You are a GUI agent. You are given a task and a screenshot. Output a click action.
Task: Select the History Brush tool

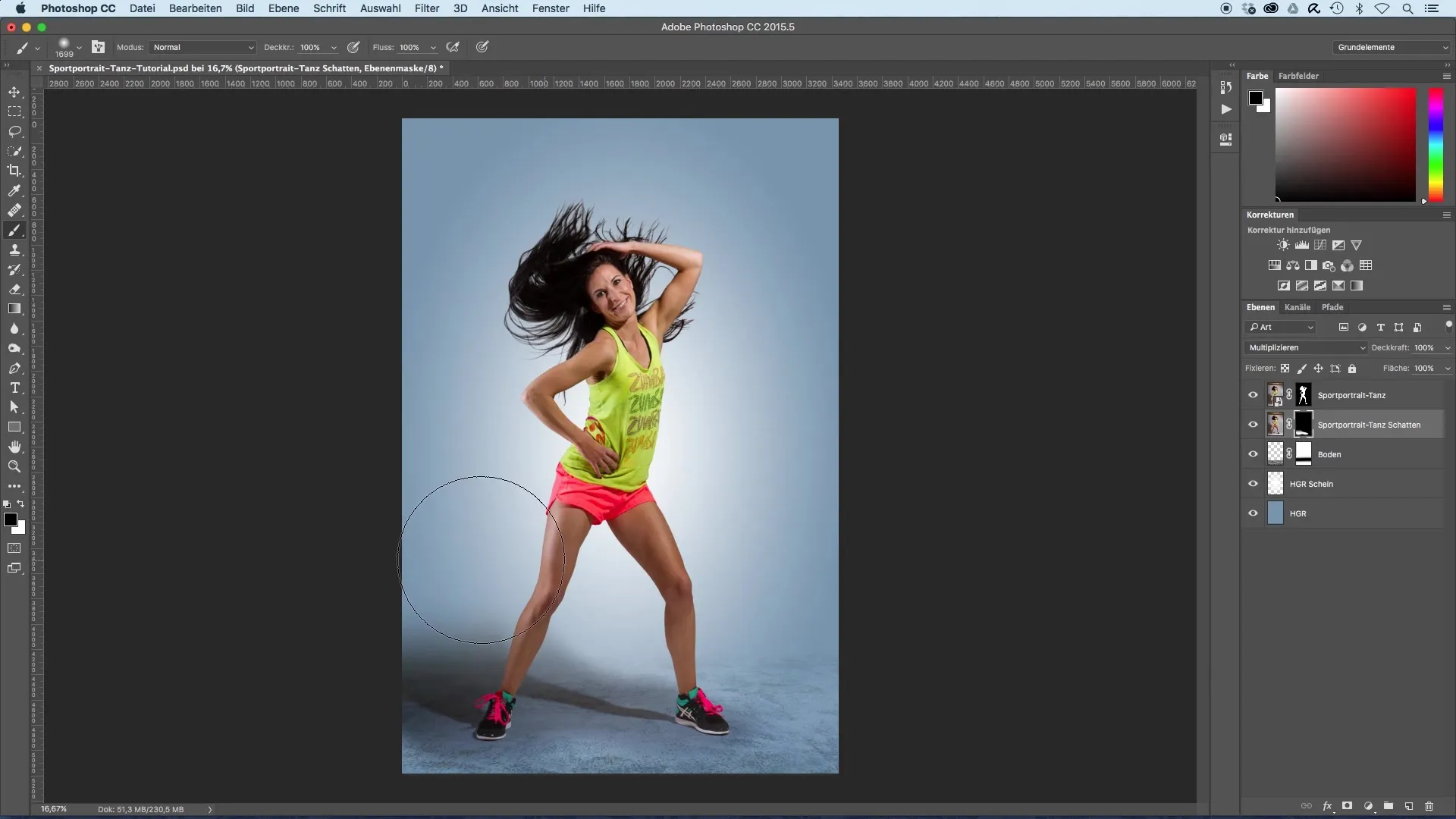[x=14, y=269]
